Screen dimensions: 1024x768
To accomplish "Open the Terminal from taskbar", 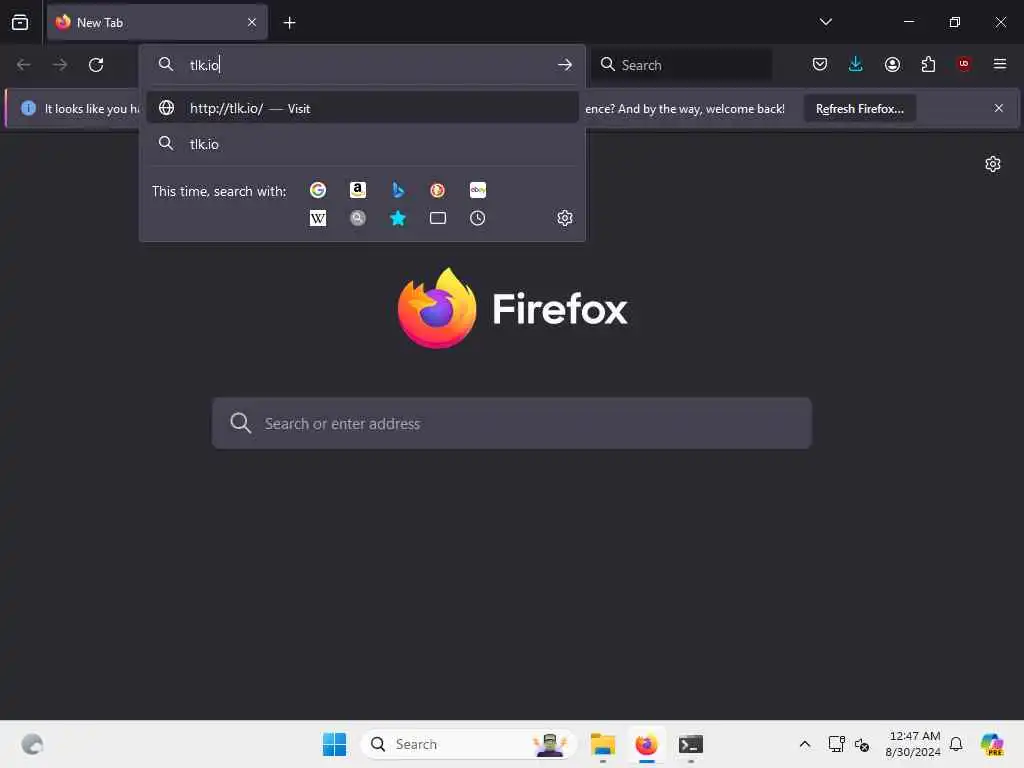I will (690, 744).
